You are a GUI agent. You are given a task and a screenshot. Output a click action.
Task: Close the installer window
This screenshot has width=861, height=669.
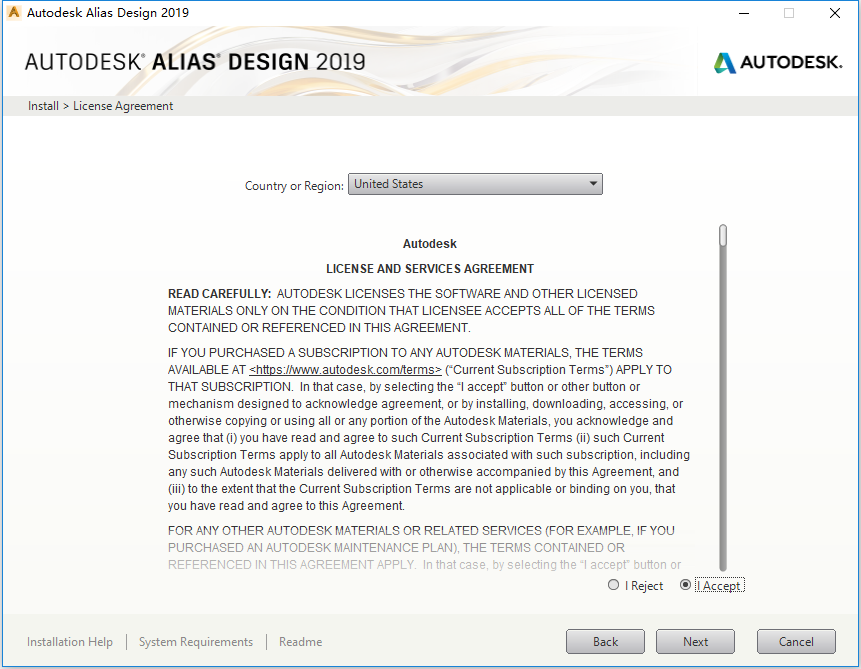click(x=835, y=13)
